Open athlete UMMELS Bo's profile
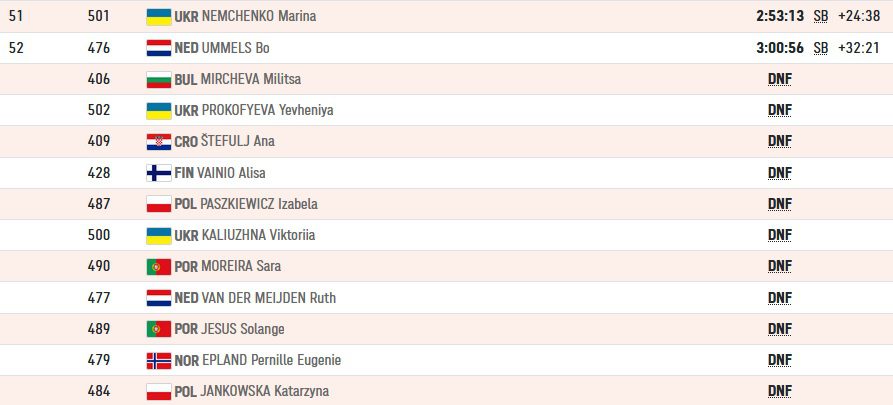Screen dimensions: 893x405 click(236, 48)
